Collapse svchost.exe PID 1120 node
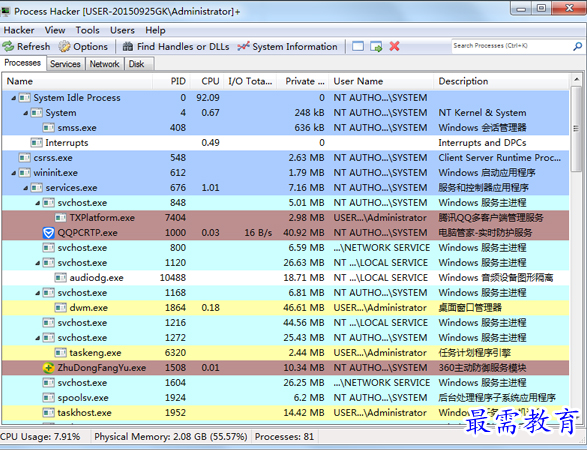This screenshot has height=453, width=587. click(37, 263)
